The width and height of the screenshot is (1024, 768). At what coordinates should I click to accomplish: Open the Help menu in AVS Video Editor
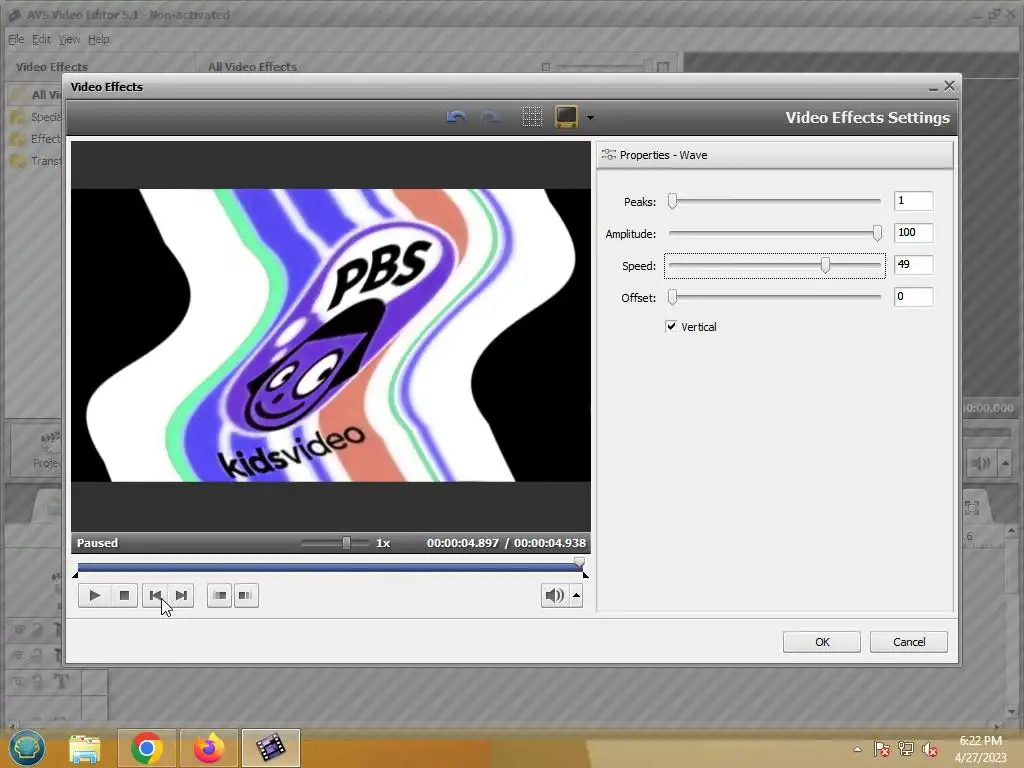coord(99,39)
